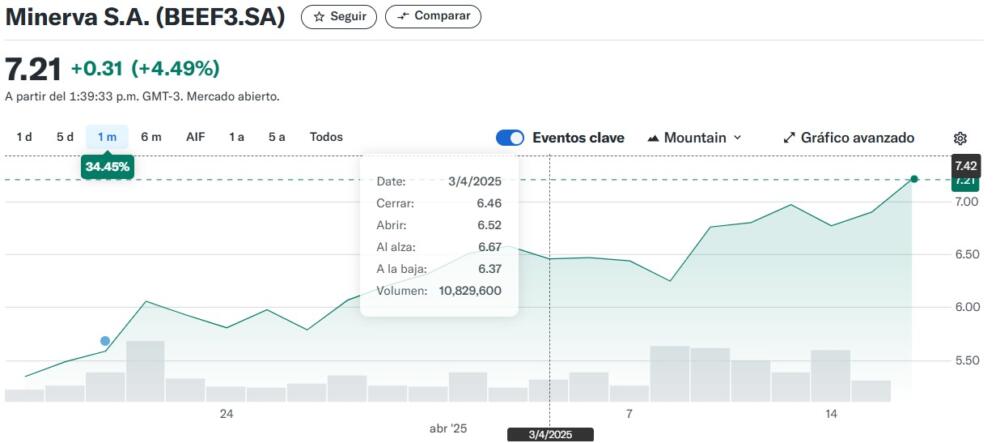Image resolution: width=1000 pixels, height=443 pixels.
Task: Click the 14 date label on x-axis
Action: [831, 414]
